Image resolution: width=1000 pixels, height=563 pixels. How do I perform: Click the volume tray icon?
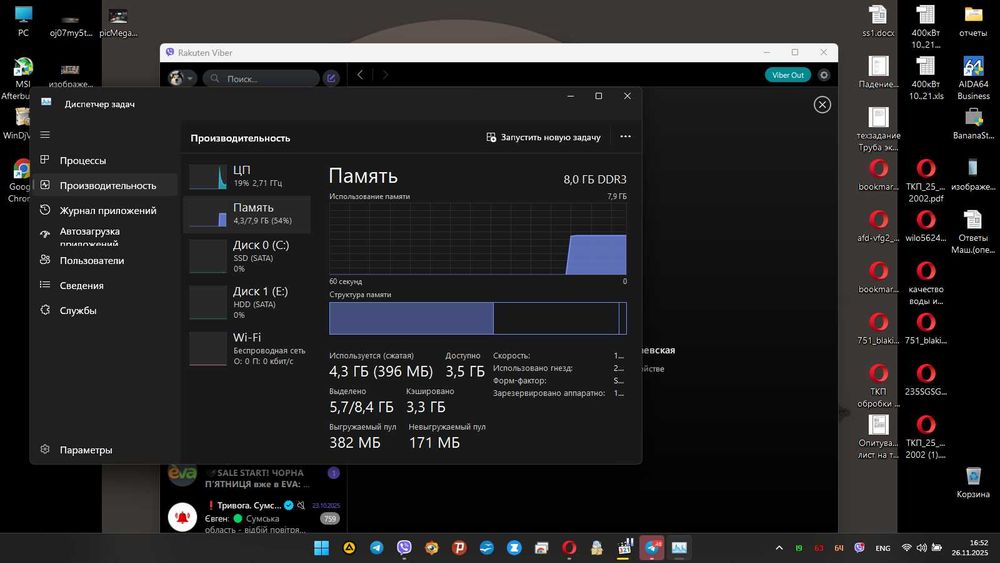(922, 548)
